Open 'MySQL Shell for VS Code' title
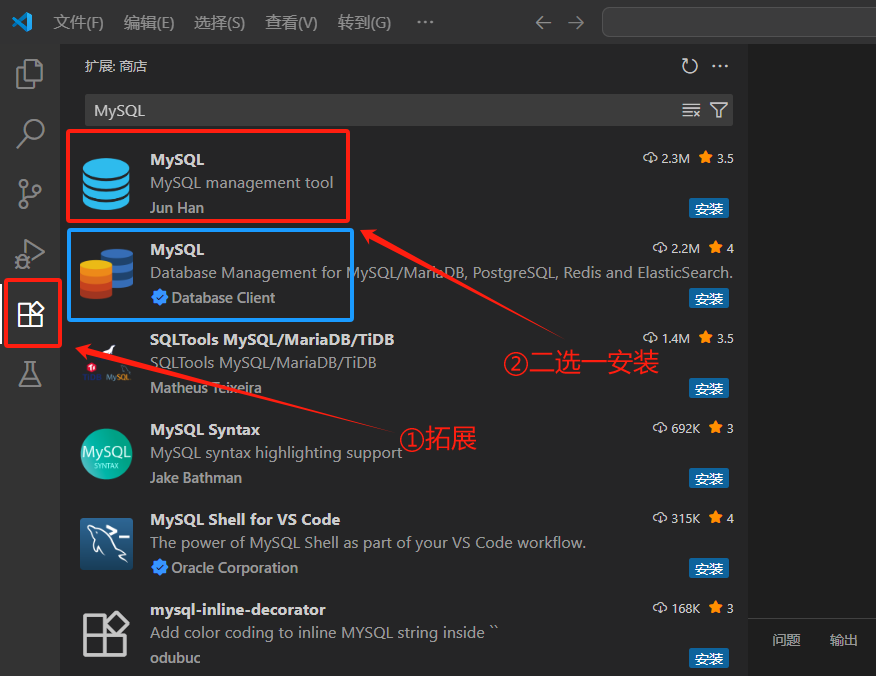Image resolution: width=876 pixels, height=676 pixels. [x=245, y=520]
